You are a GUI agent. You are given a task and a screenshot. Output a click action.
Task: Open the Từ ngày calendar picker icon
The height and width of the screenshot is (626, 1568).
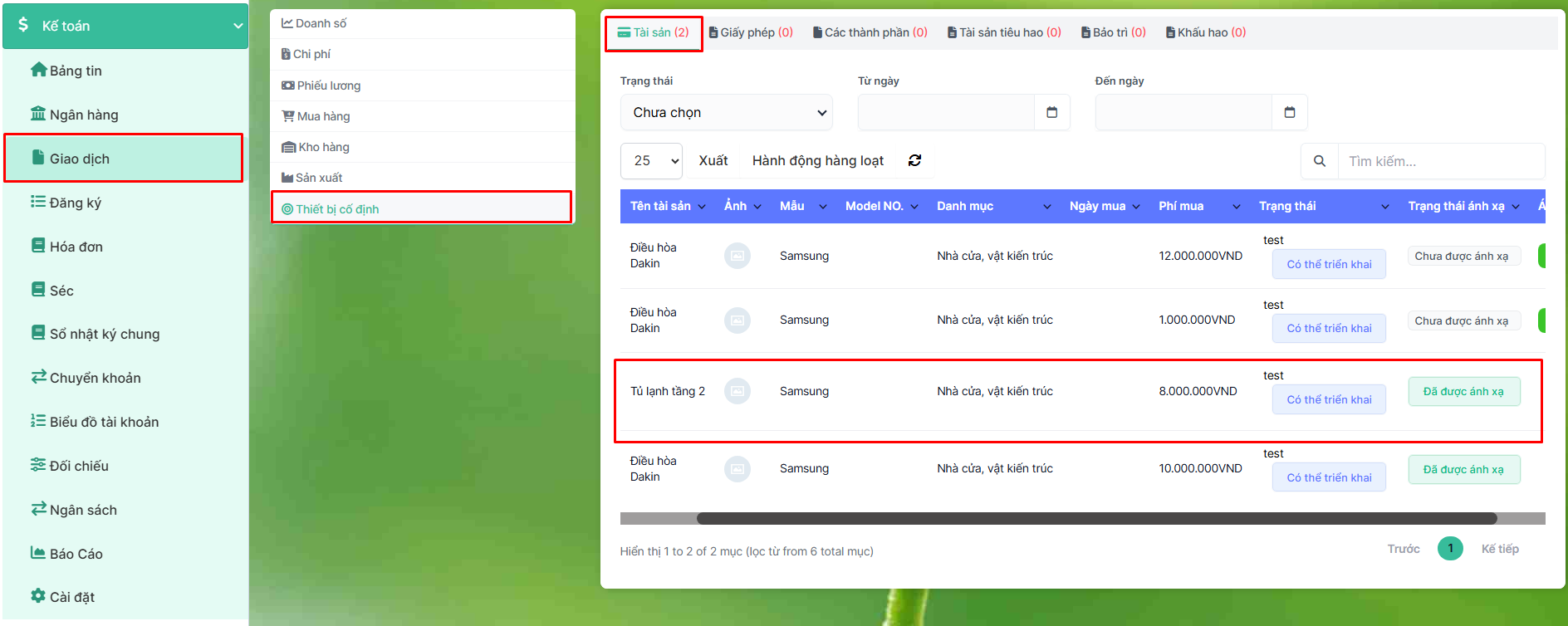click(x=1051, y=112)
